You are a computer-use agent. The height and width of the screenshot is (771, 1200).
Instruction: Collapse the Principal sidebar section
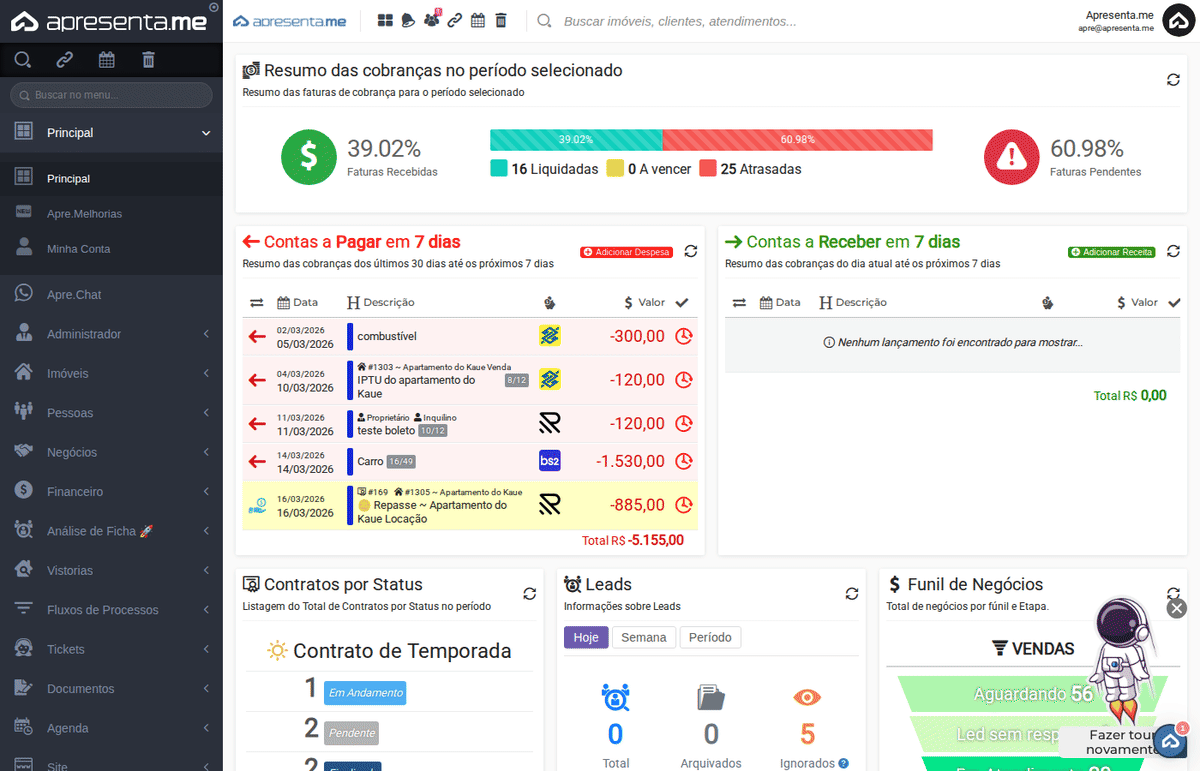111,132
